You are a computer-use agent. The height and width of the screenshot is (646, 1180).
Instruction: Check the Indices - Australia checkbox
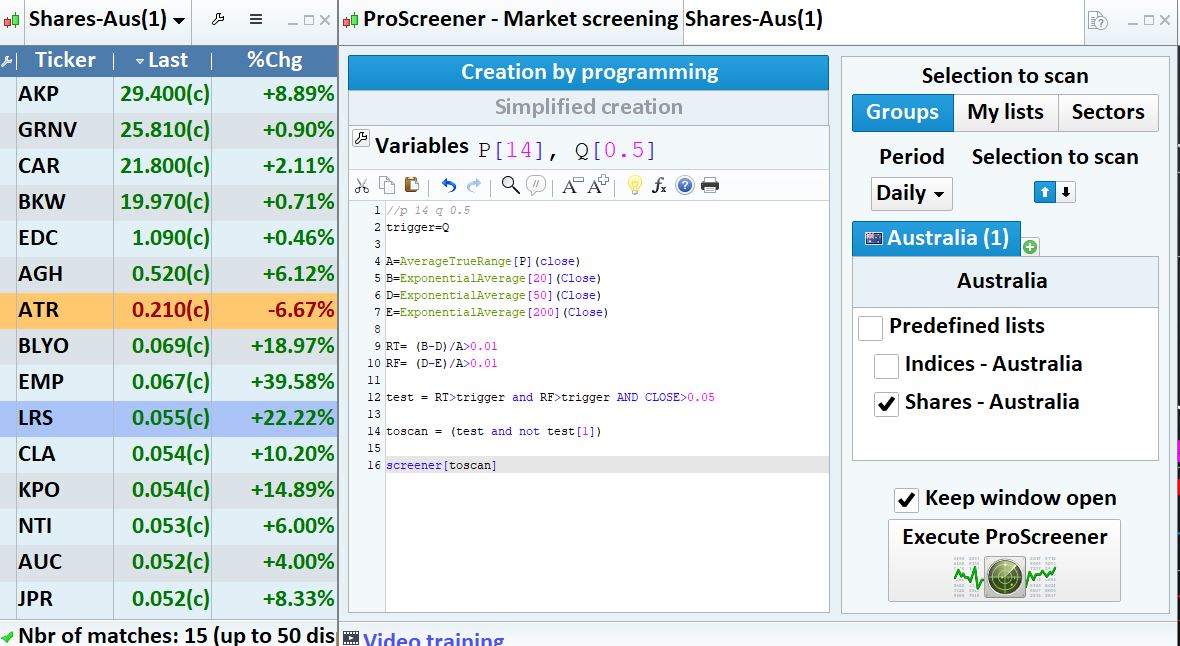pos(886,366)
